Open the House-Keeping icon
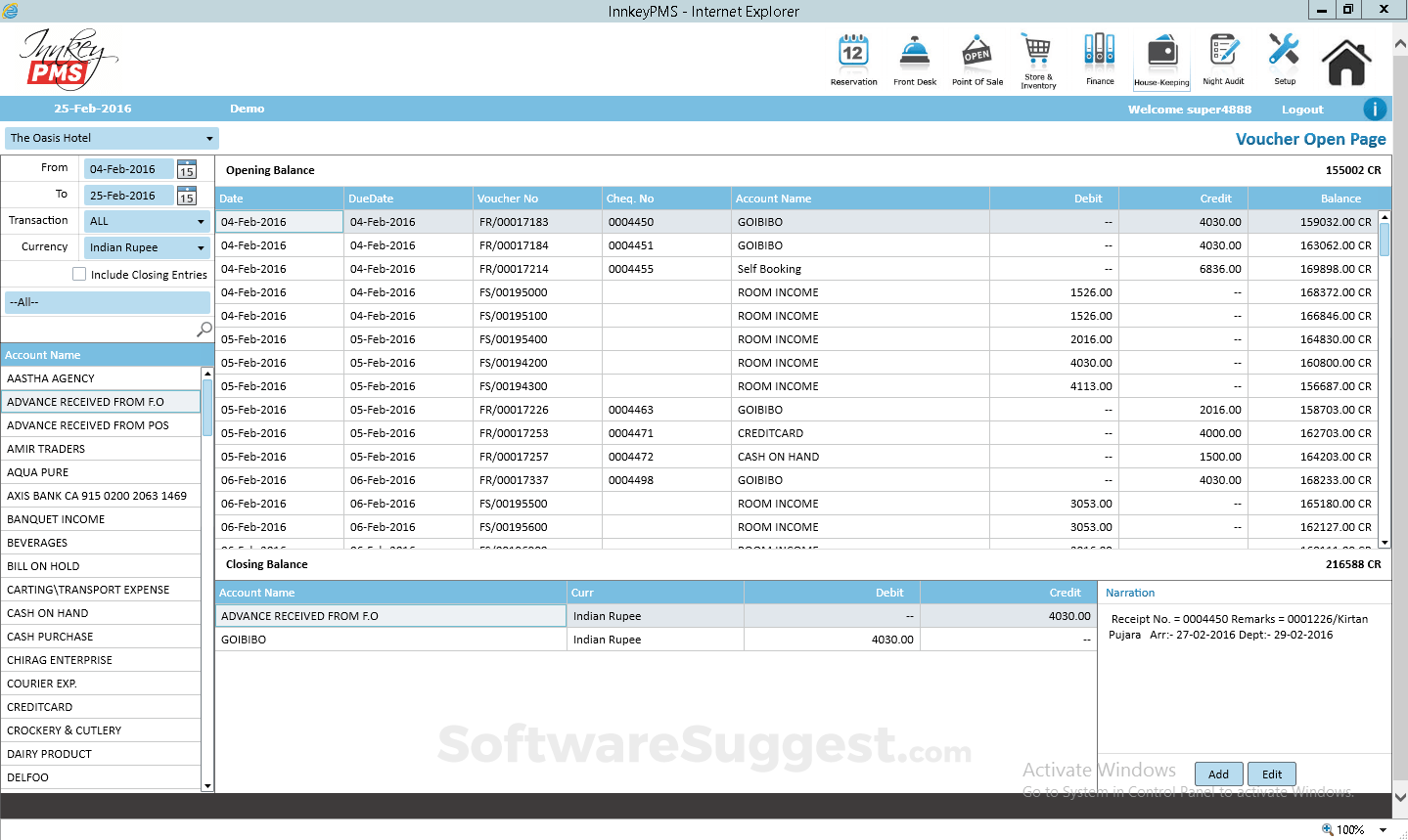This screenshot has width=1408, height=840. click(x=1161, y=55)
